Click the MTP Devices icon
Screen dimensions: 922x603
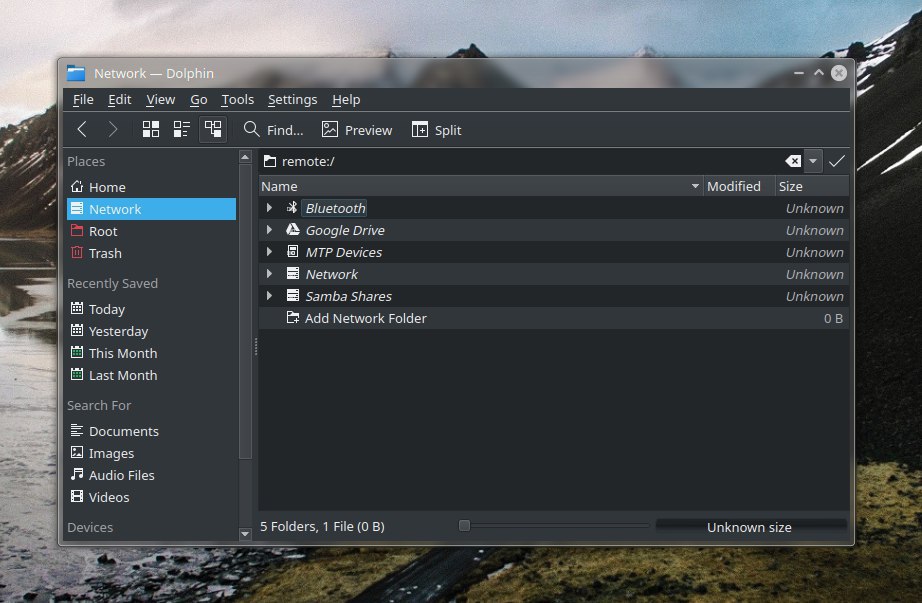click(x=292, y=252)
